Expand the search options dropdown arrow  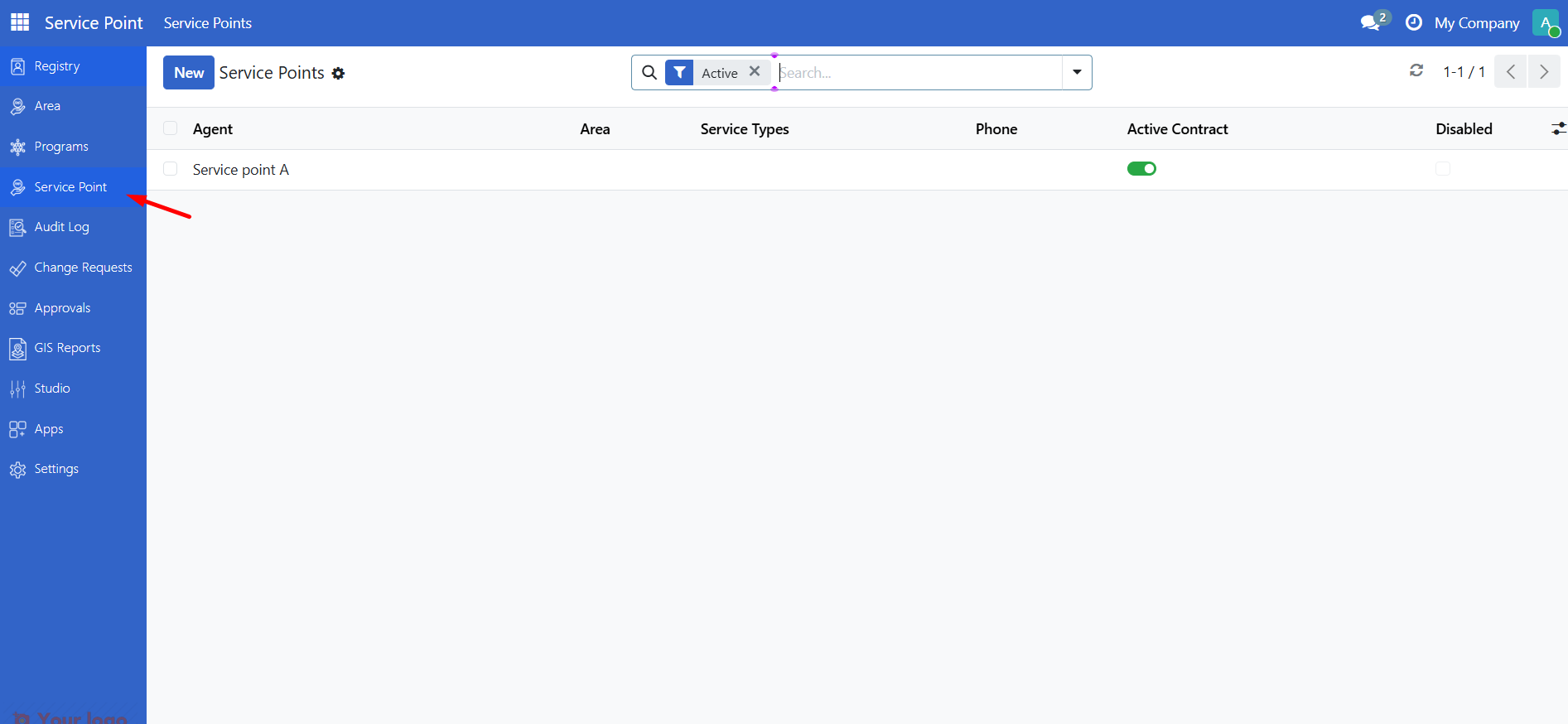1077,72
